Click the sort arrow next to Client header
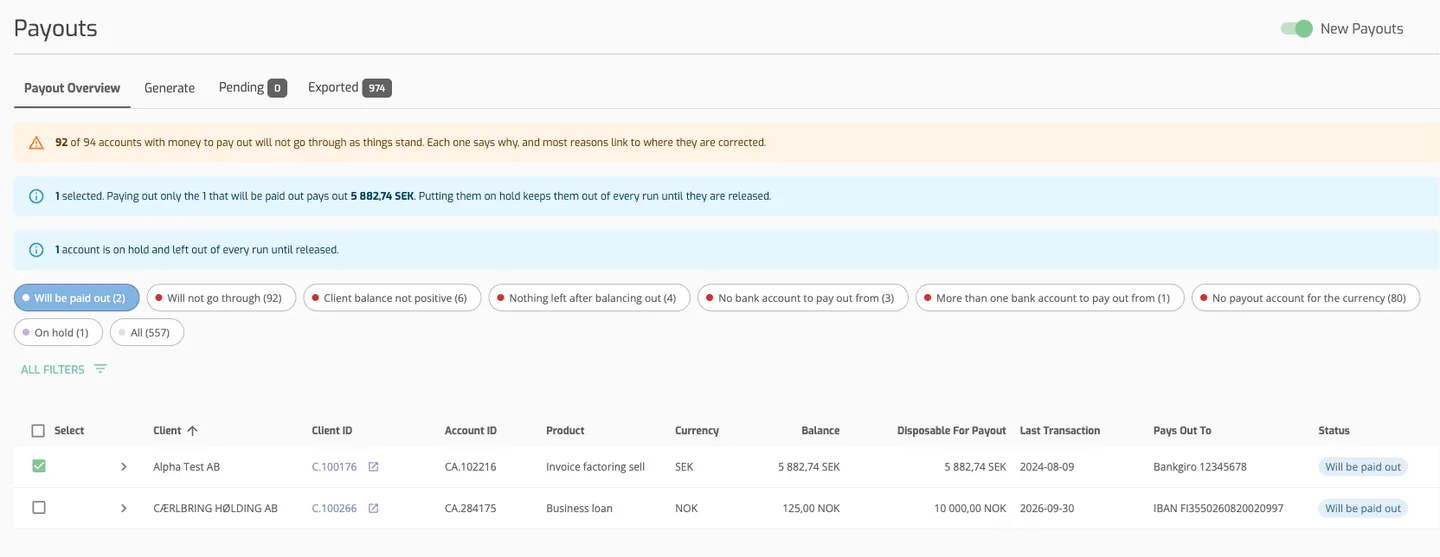The height and width of the screenshot is (557, 1440). point(192,431)
